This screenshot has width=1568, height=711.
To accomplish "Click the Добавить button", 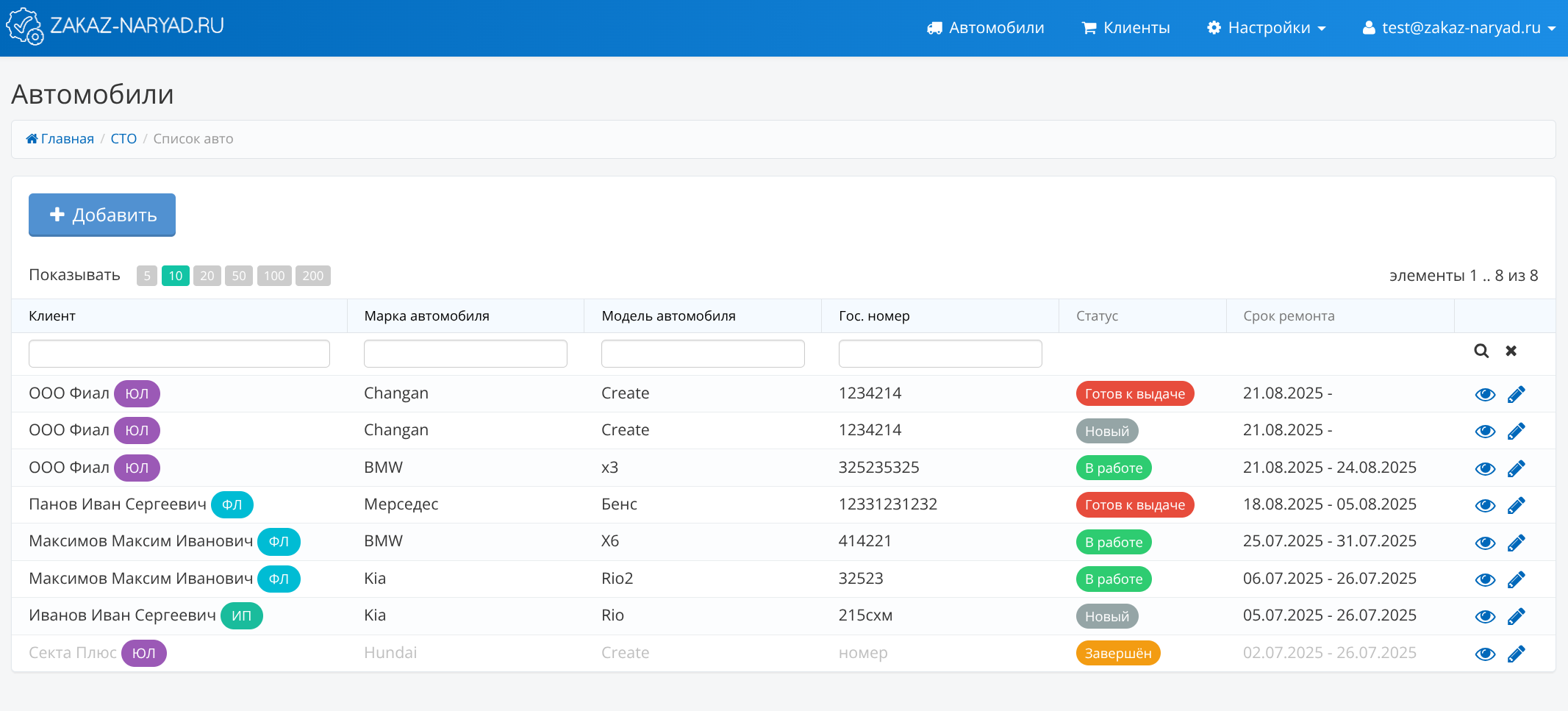I will click(102, 215).
